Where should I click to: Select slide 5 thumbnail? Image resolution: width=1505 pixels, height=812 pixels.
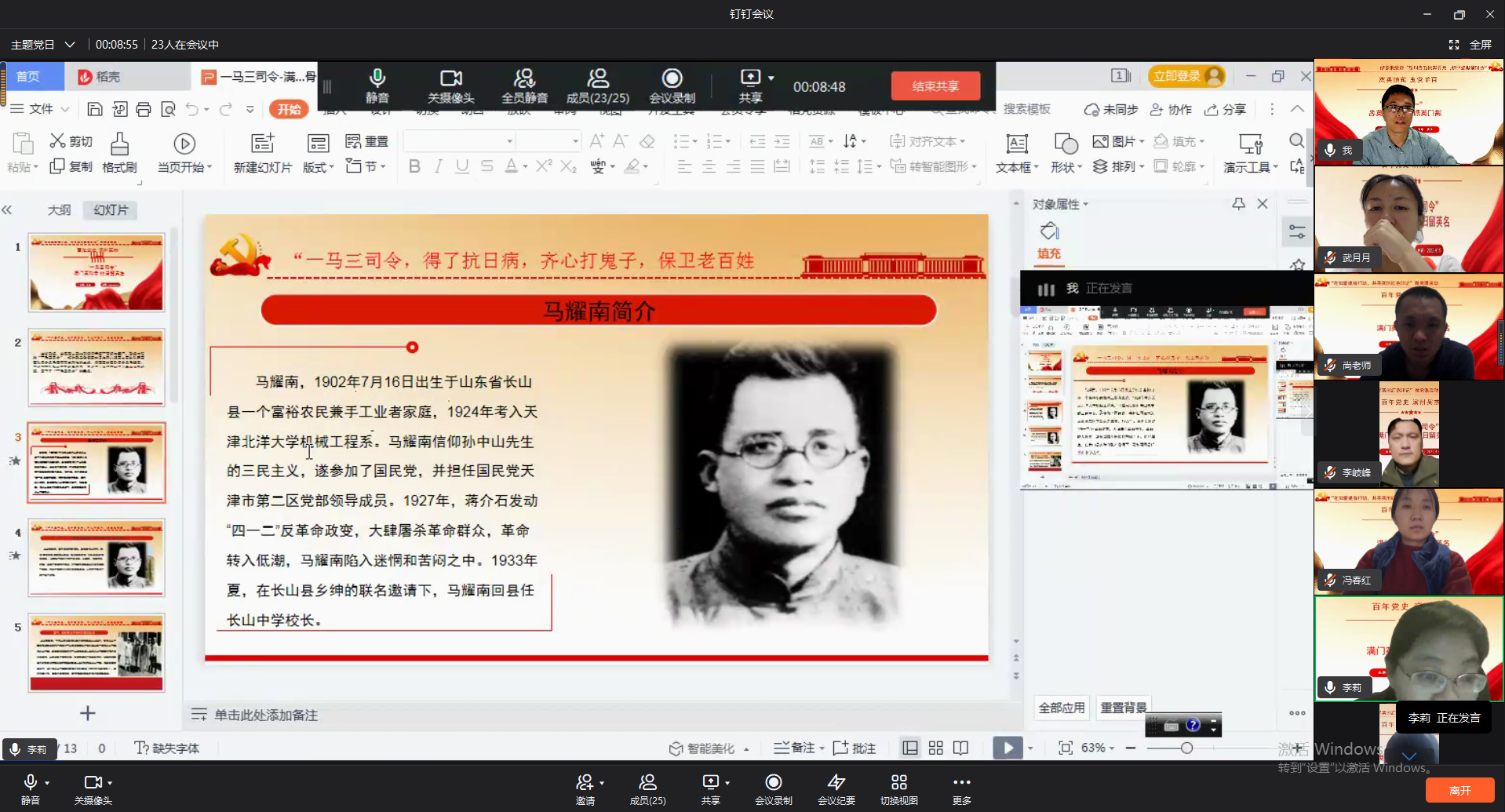pyautogui.click(x=97, y=653)
